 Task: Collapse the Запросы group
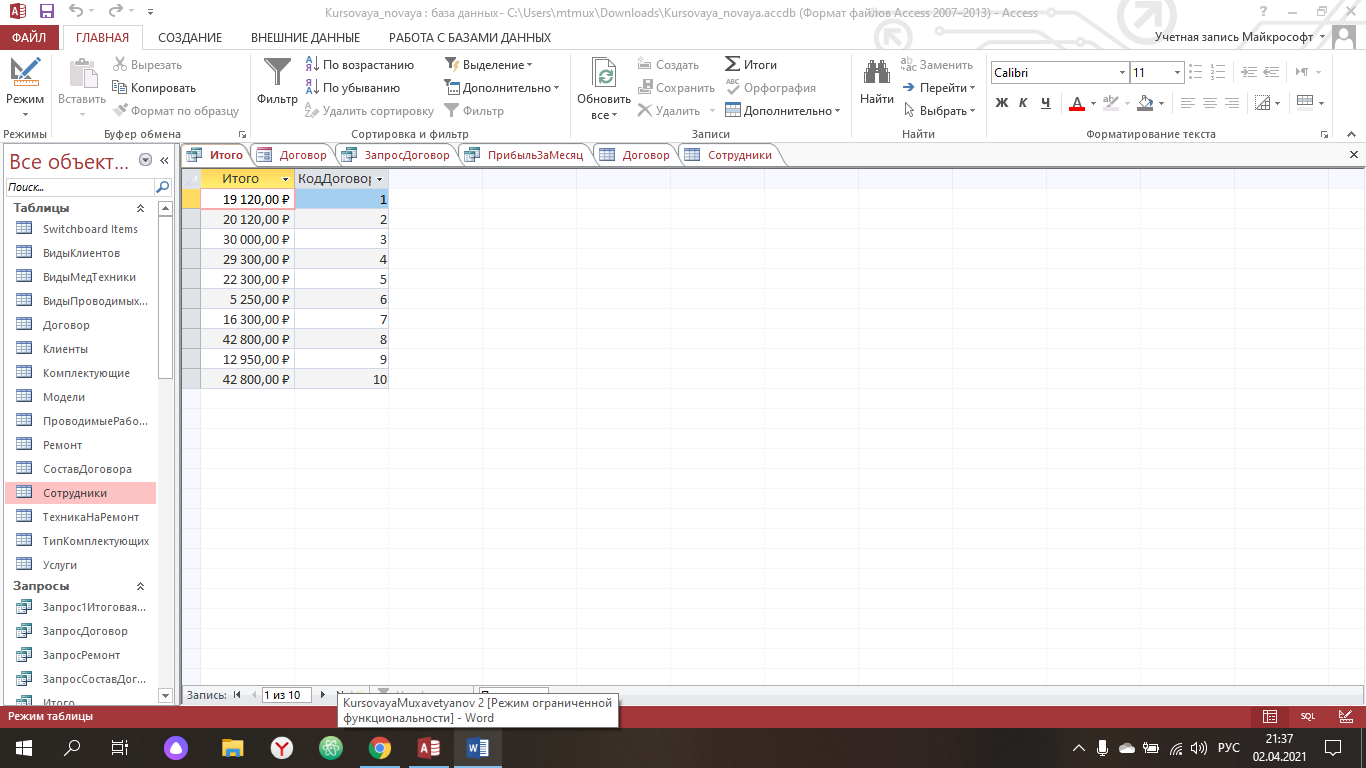pos(140,586)
